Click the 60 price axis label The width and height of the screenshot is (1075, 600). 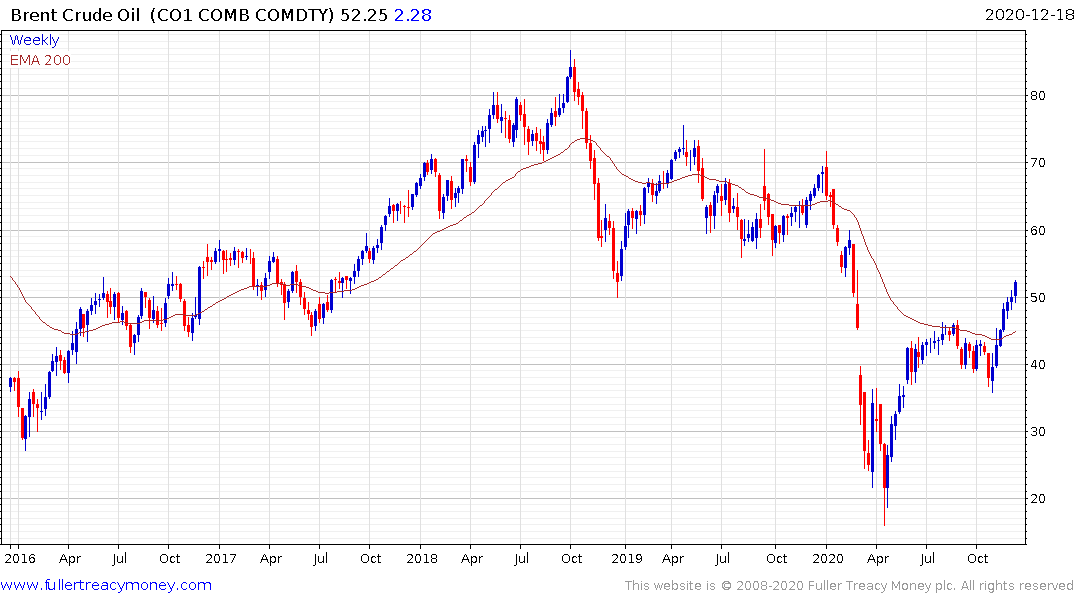point(1037,230)
